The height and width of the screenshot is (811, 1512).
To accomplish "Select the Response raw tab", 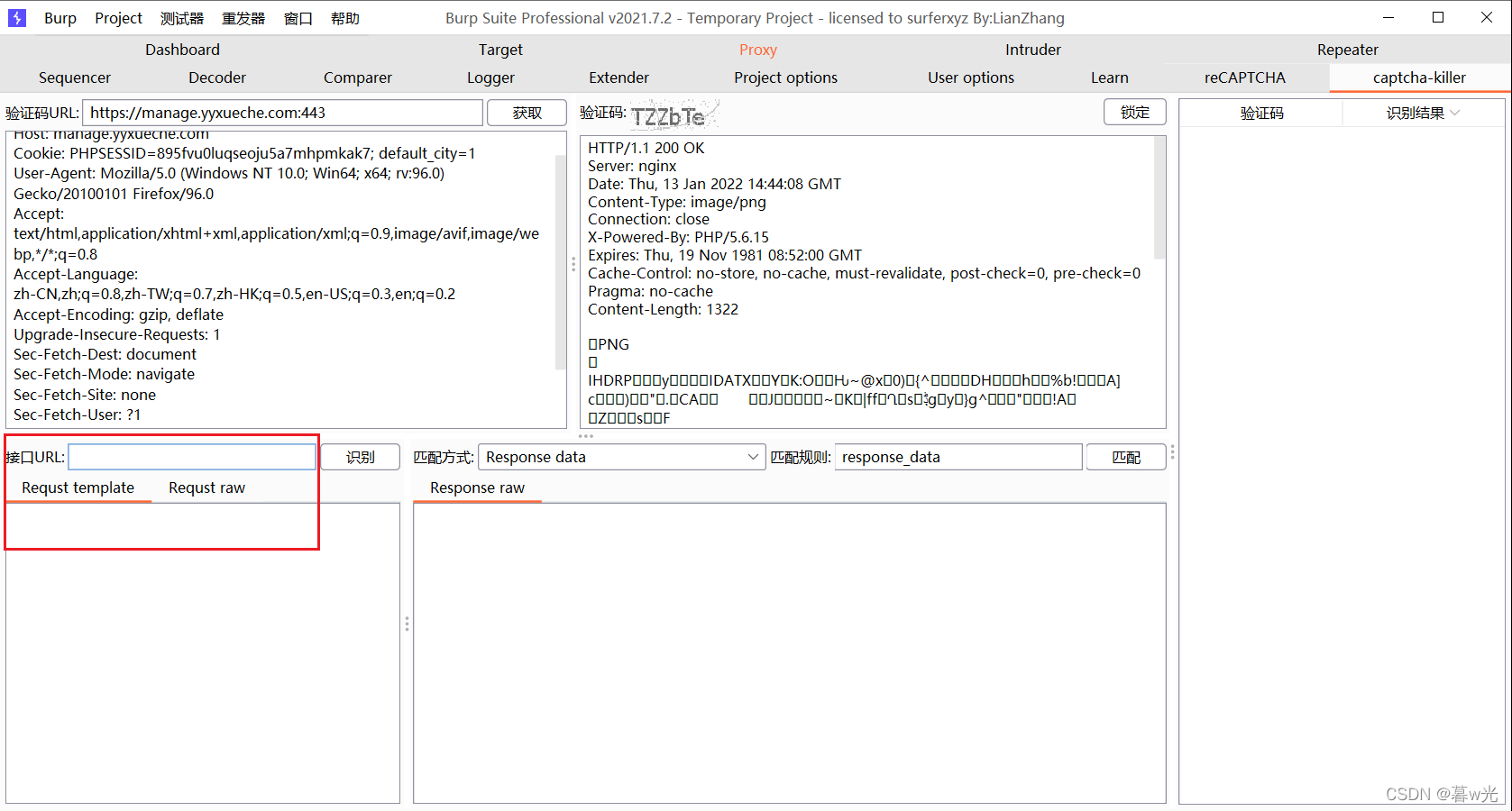I will pos(477,488).
